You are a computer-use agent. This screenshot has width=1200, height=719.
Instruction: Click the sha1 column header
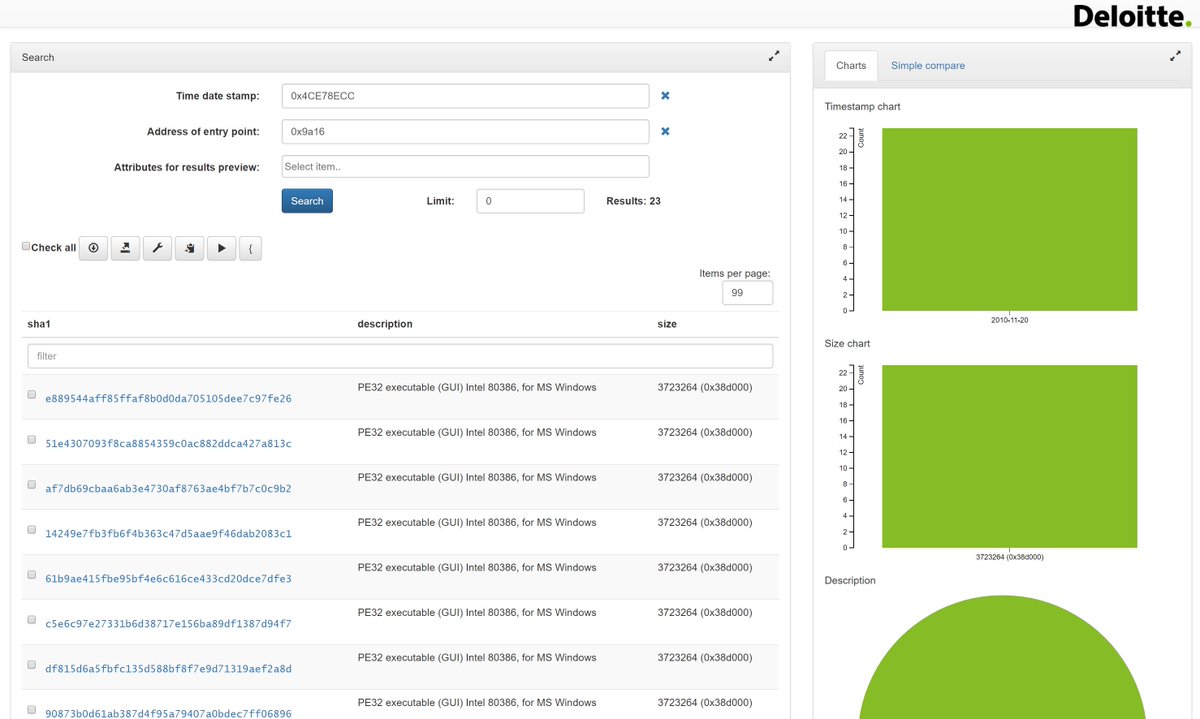click(x=38, y=324)
